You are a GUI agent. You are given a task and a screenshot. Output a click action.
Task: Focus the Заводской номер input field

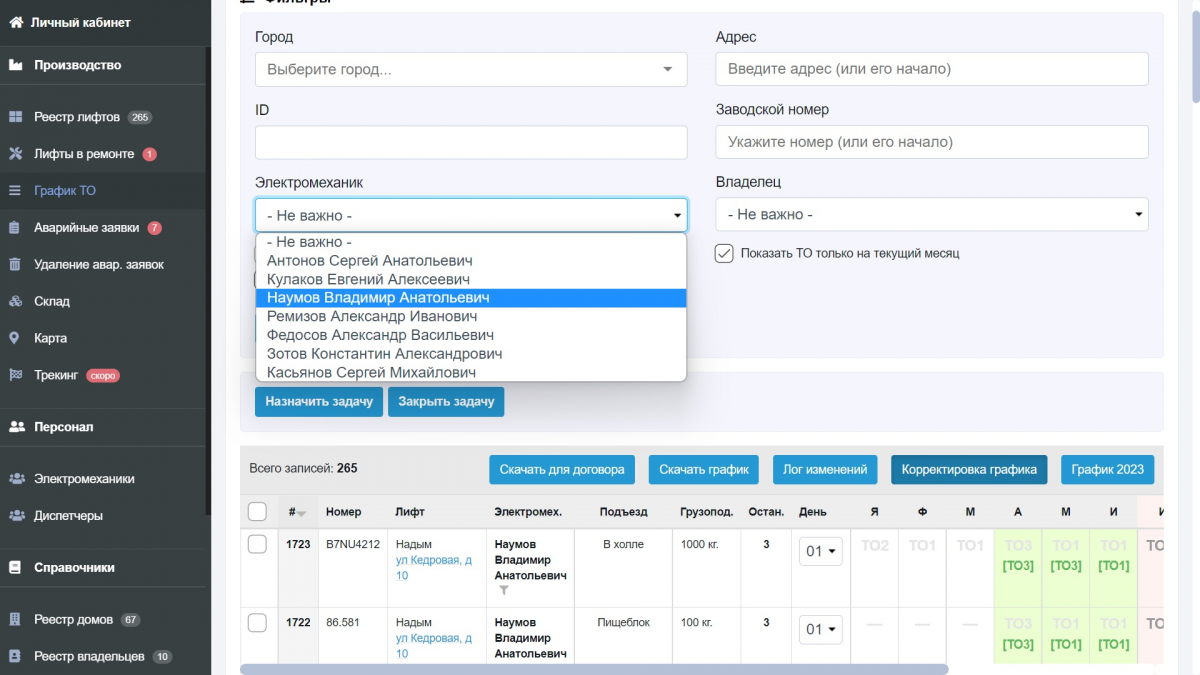(x=932, y=142)
